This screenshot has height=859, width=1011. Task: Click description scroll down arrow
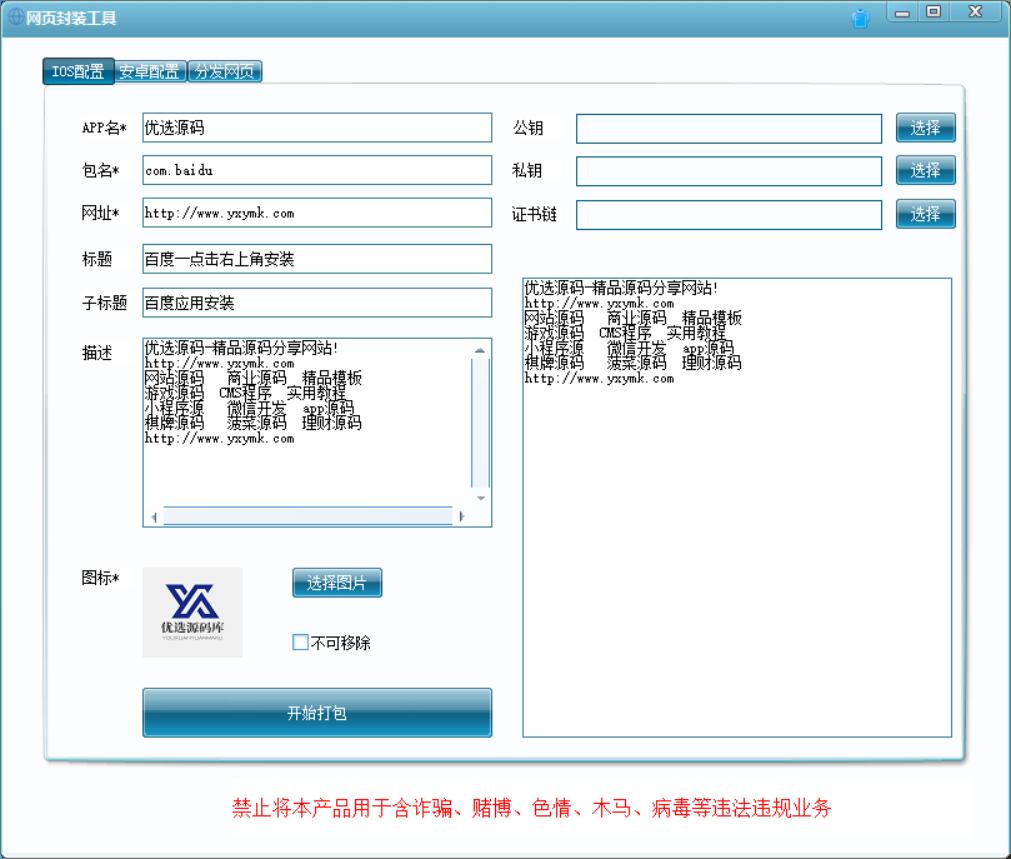click(480, 498)
